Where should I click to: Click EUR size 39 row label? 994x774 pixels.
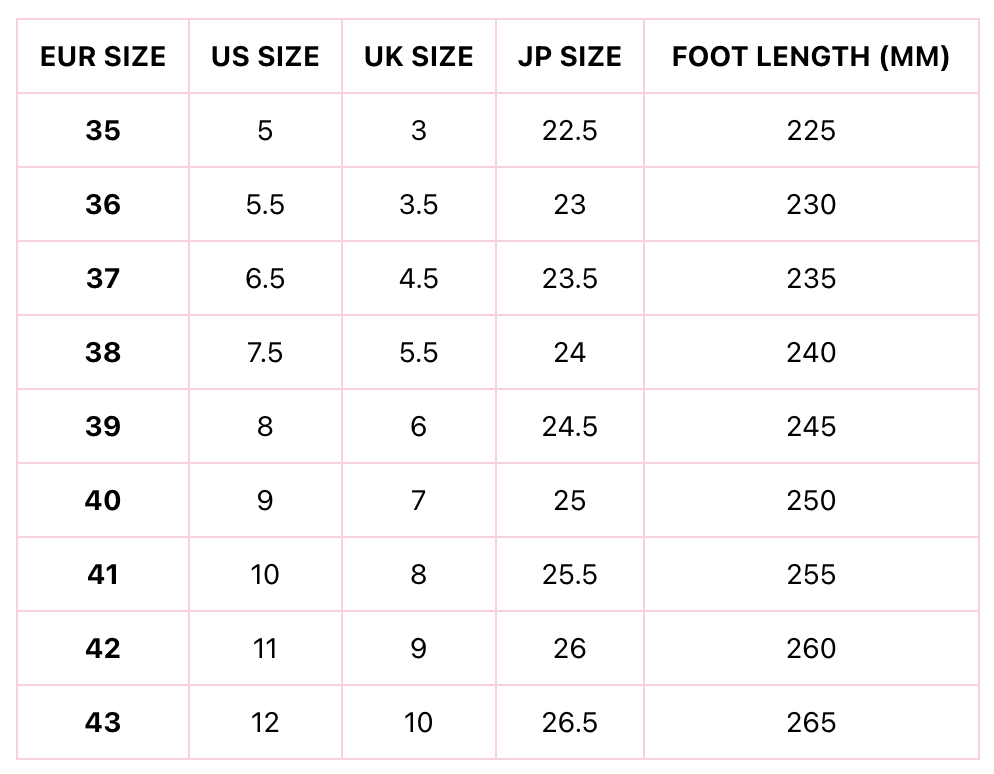pos(103,427)
